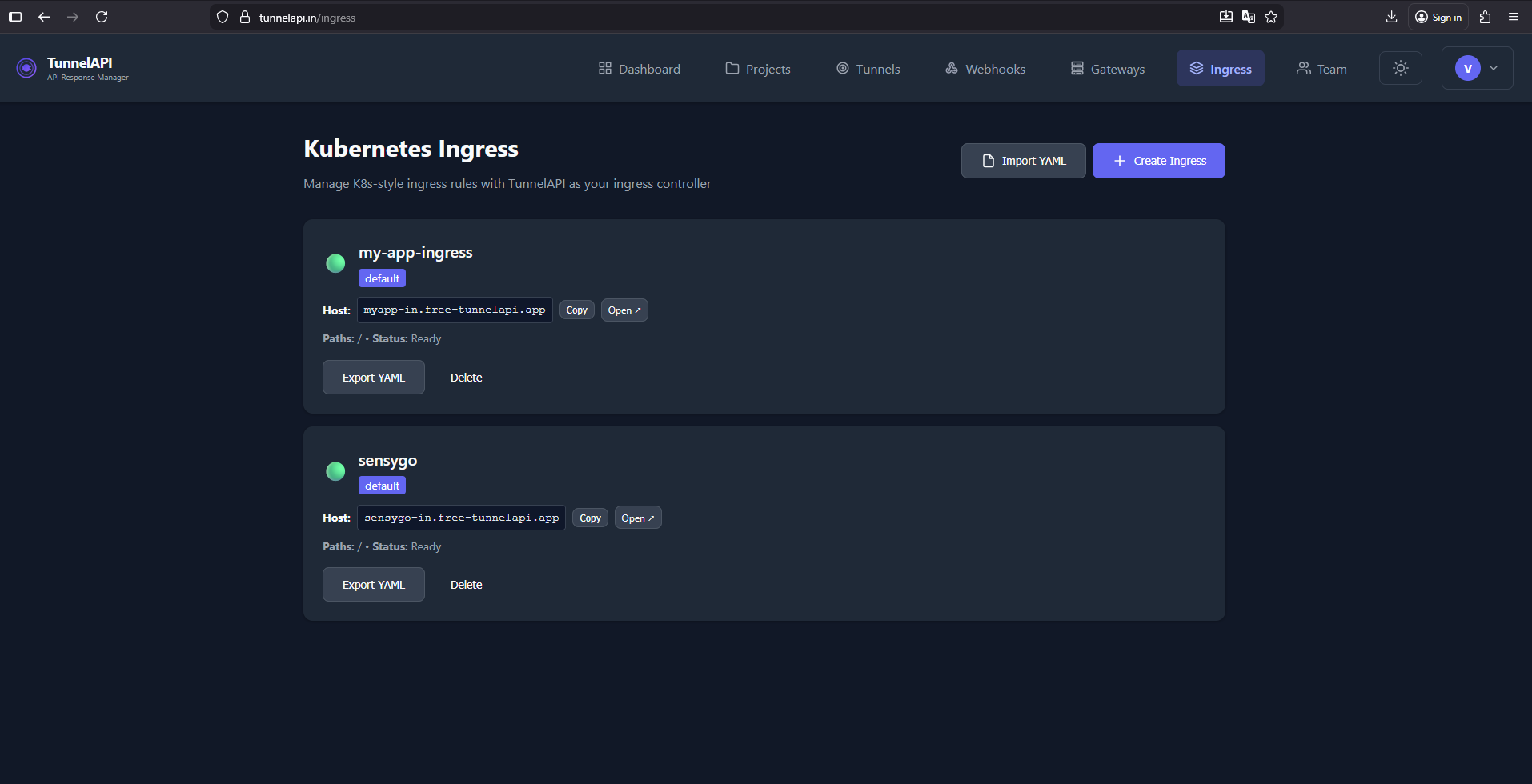Click the Projects folder icon
Image resolution: width=1532 pixels, height=784 pixels.
point(731,68)
